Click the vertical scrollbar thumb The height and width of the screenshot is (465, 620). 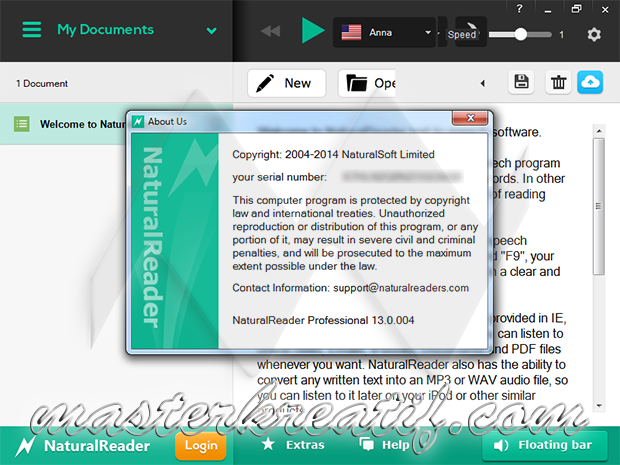coord(599,206)
